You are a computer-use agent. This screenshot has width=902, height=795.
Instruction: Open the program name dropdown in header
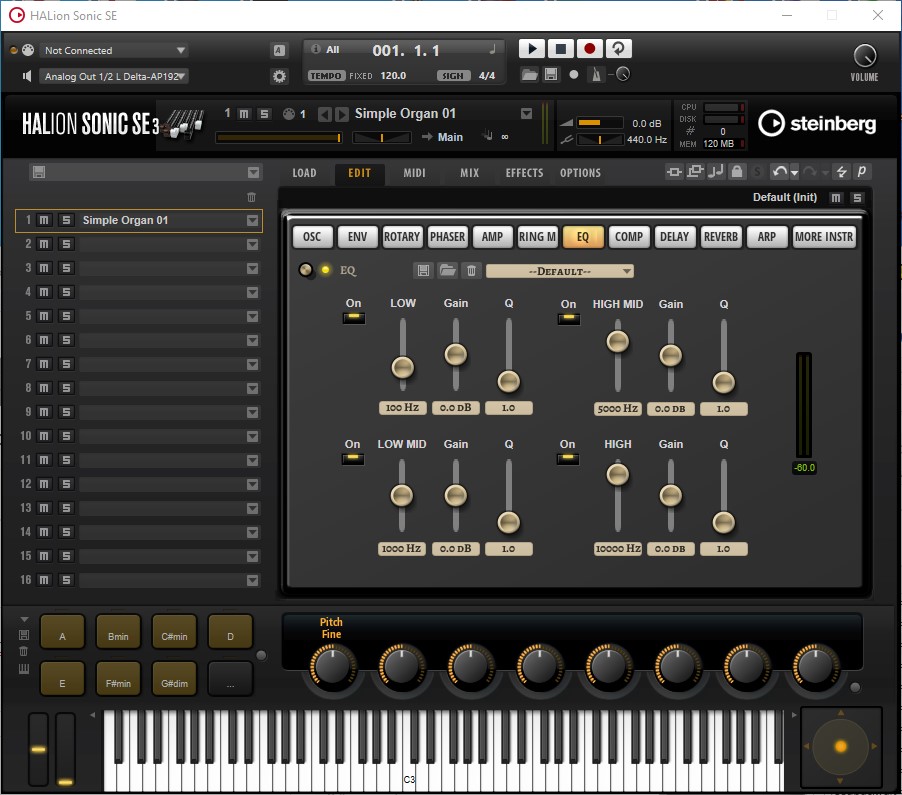pyautogui.click(x=526, y=114)
